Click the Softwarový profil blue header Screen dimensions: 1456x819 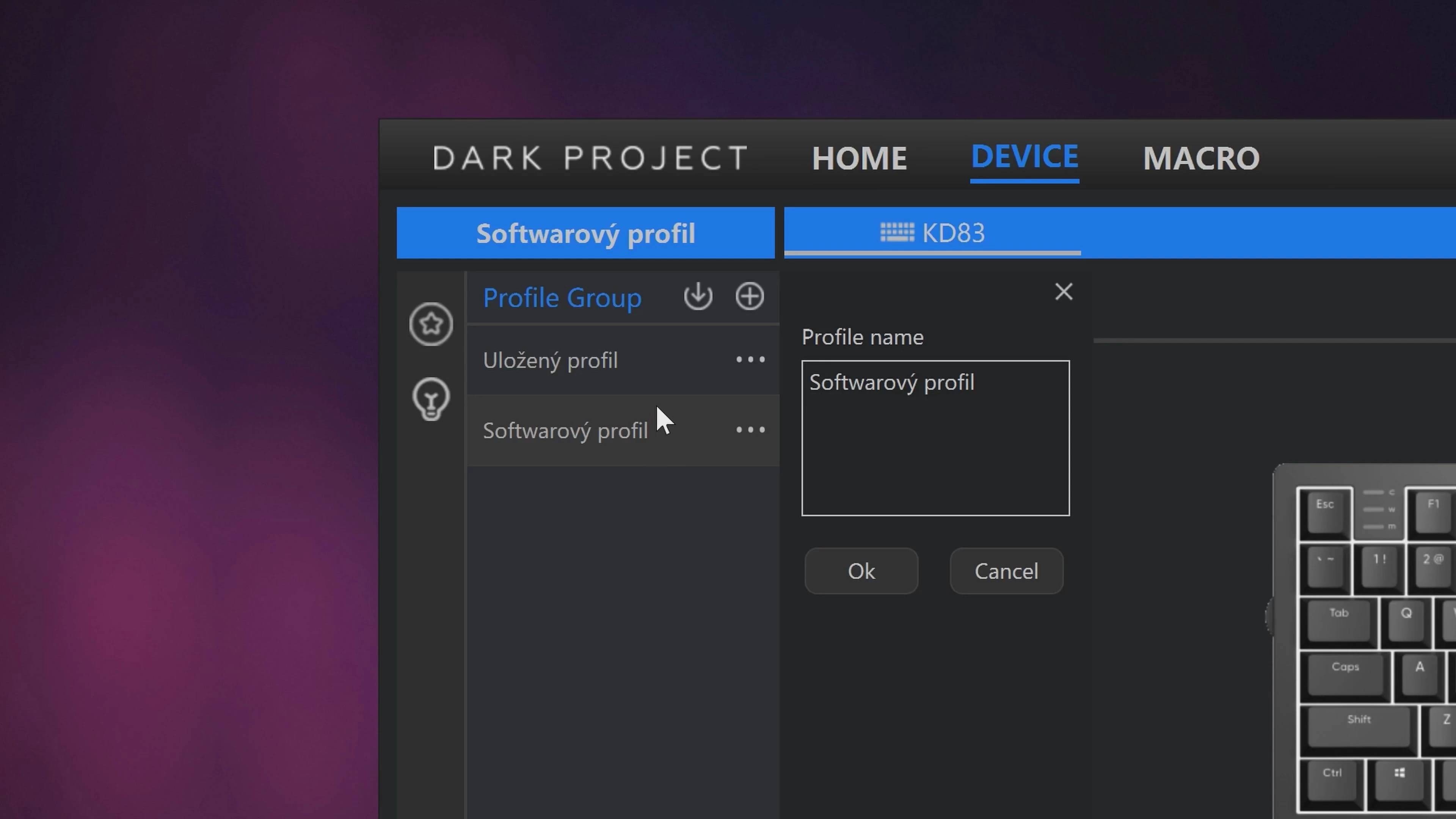coord(585,233)
